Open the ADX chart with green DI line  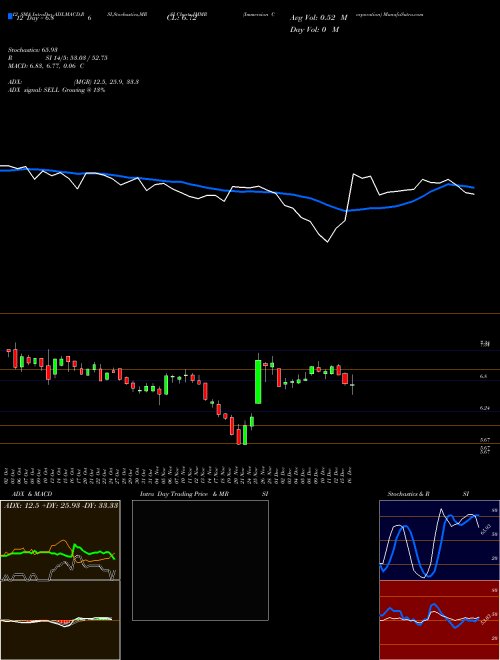point(60,540)
